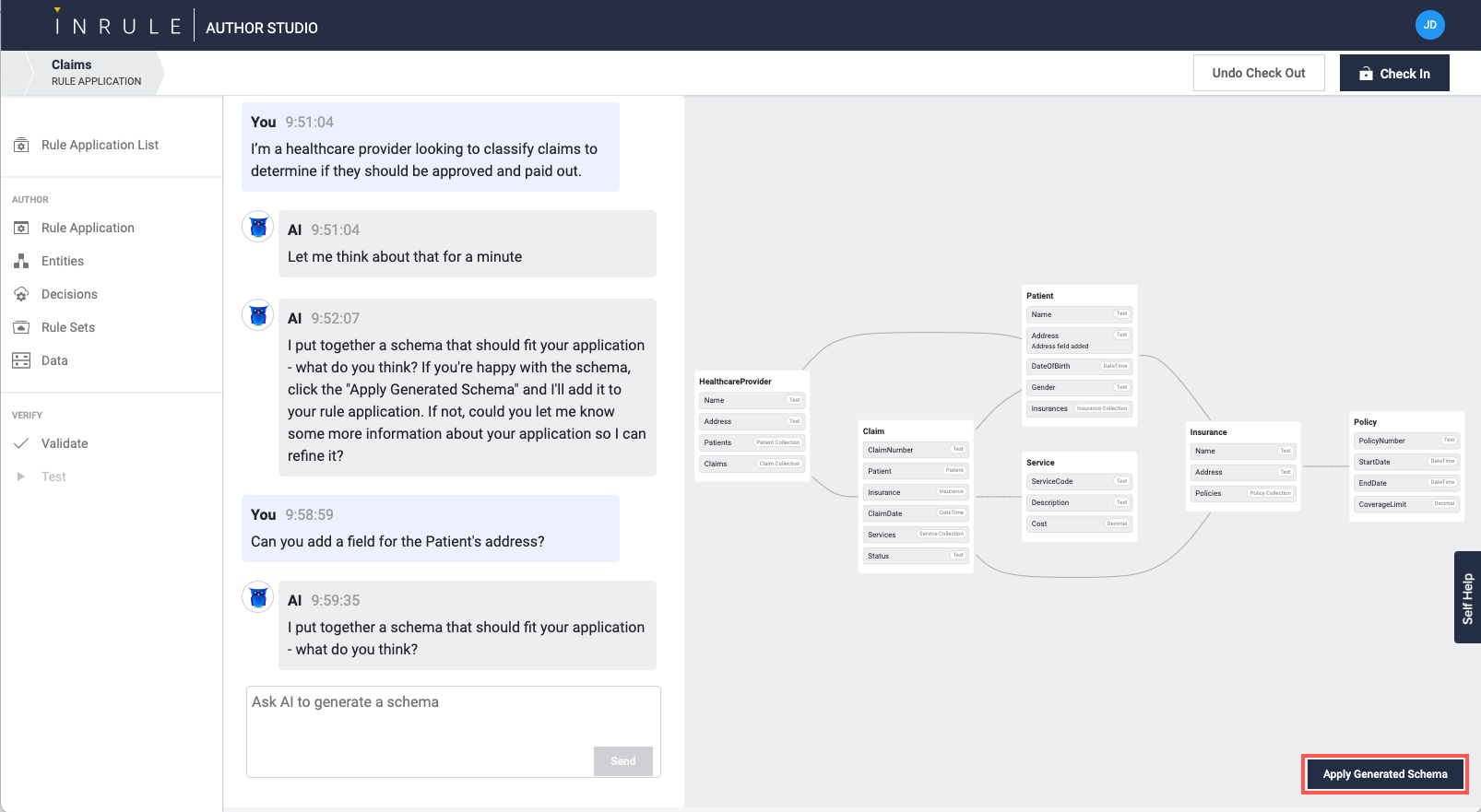Click the Decisions icon in sidebar
The height and width of the screenshot is (812, 1481).
(x=21, y=294)
